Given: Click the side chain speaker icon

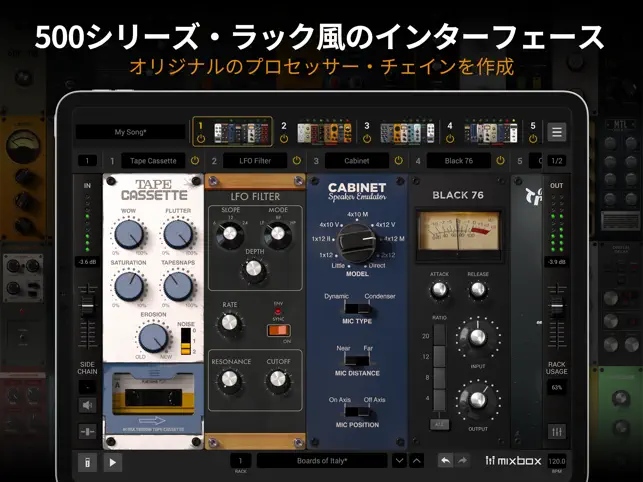Looking at the screenshot, I should tap(87, 406).
